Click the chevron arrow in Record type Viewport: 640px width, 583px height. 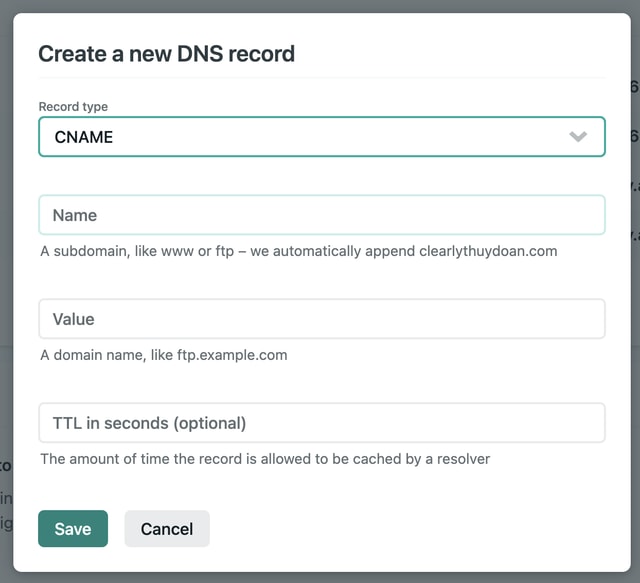click(578, 136)
